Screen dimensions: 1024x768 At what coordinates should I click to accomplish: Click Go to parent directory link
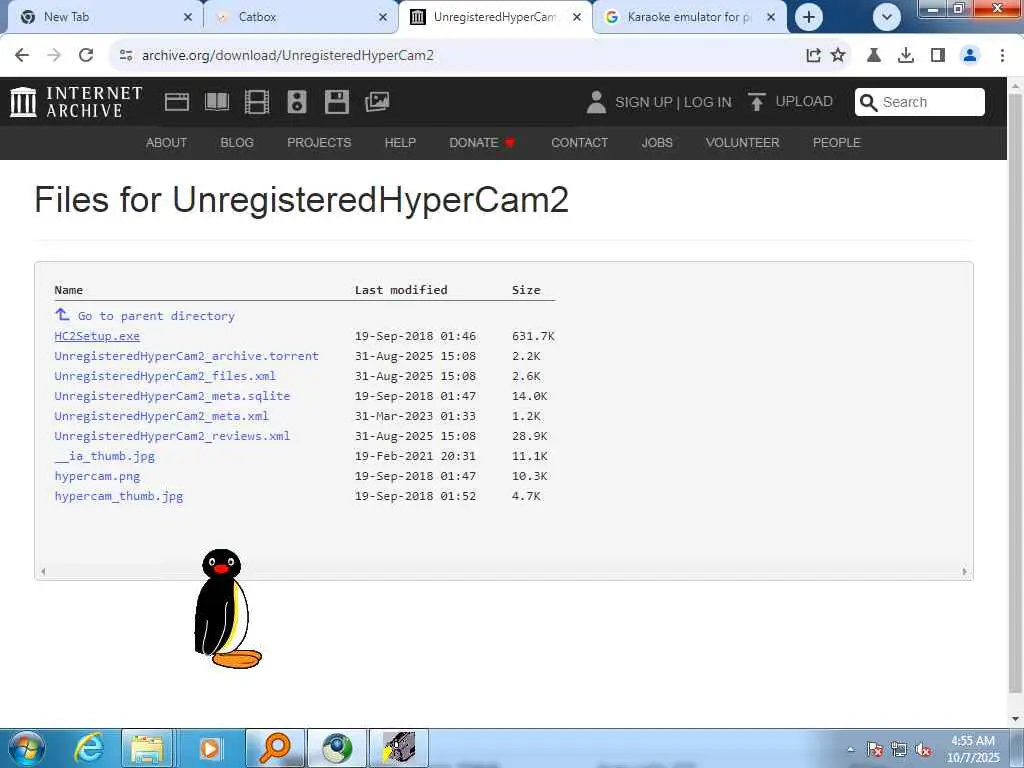[x=156, y=316]
